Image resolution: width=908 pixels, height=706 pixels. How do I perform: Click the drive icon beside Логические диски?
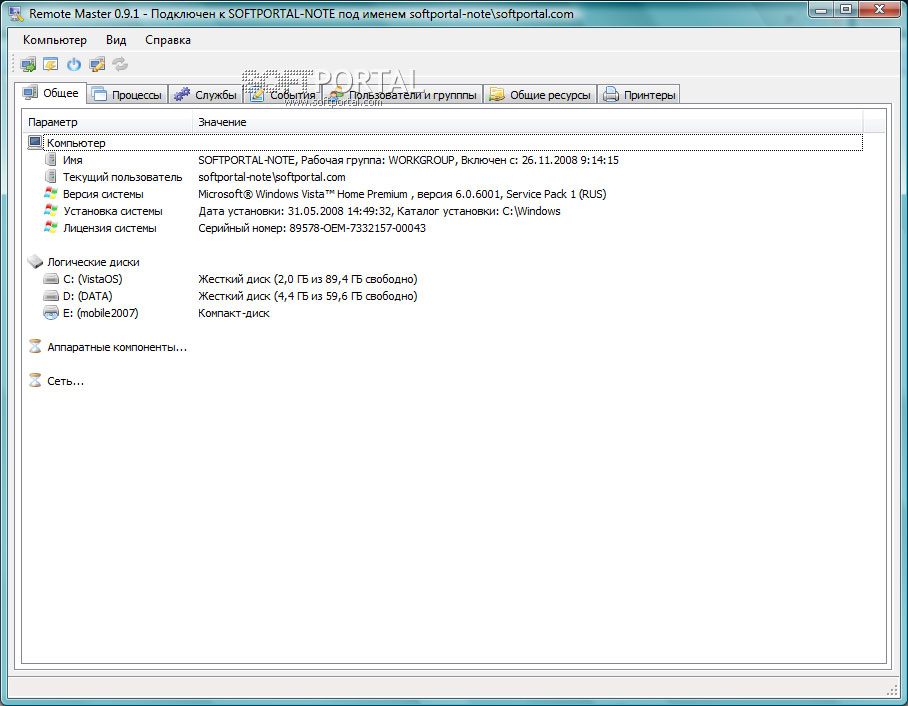coord(35,262)
